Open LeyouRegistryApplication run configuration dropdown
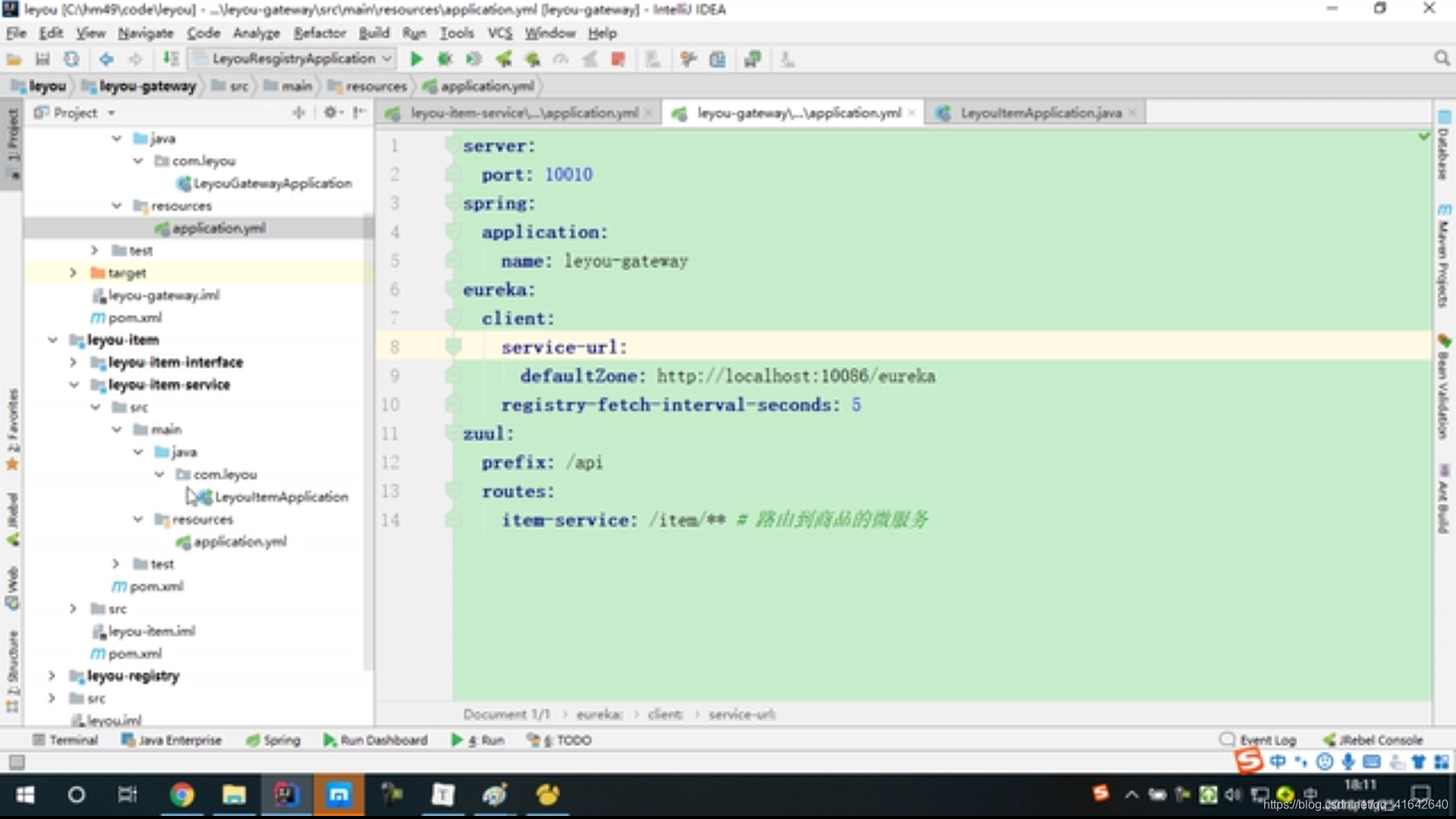Viewport: 1456px width, 819px height. coord(293,58)
